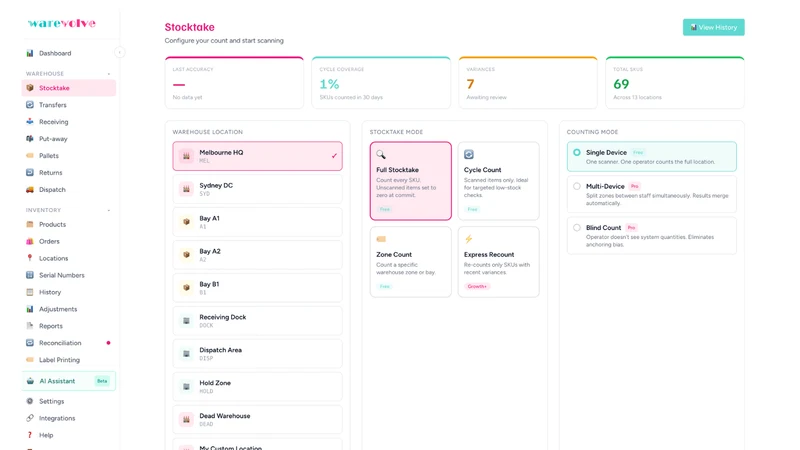
Task: Click the Returns icon in sidebar
Action: 30,172
